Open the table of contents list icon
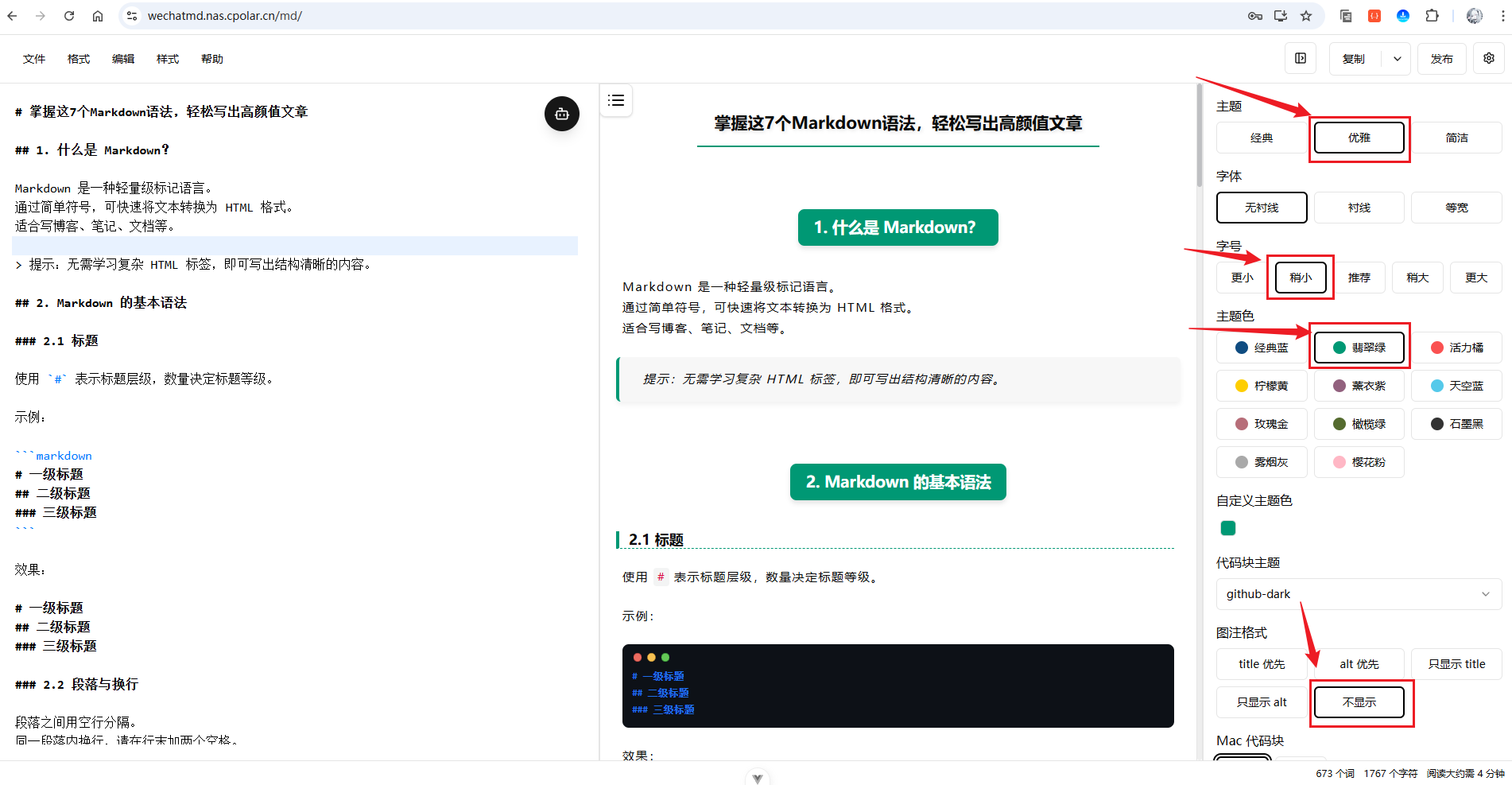Screen dimensions: 1512x785 click(x=616, y=100)
